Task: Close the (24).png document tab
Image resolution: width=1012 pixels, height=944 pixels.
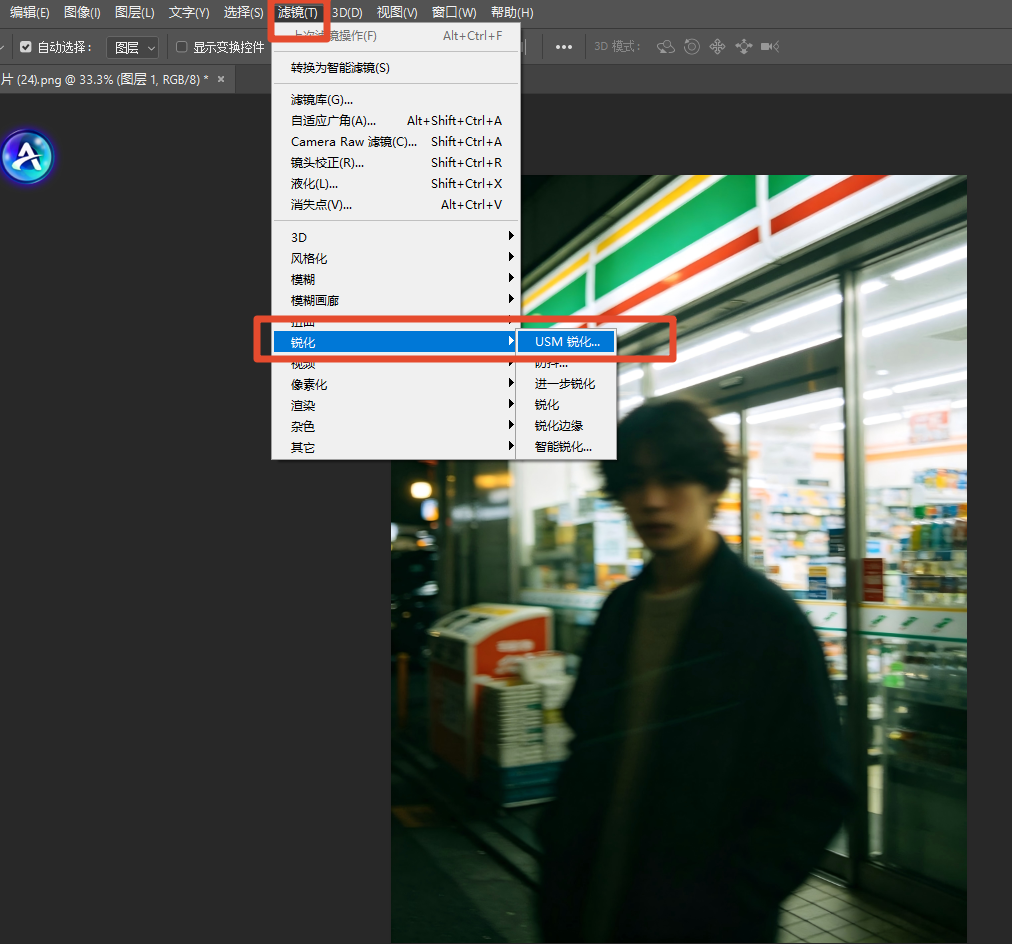Action: [221, 79]
